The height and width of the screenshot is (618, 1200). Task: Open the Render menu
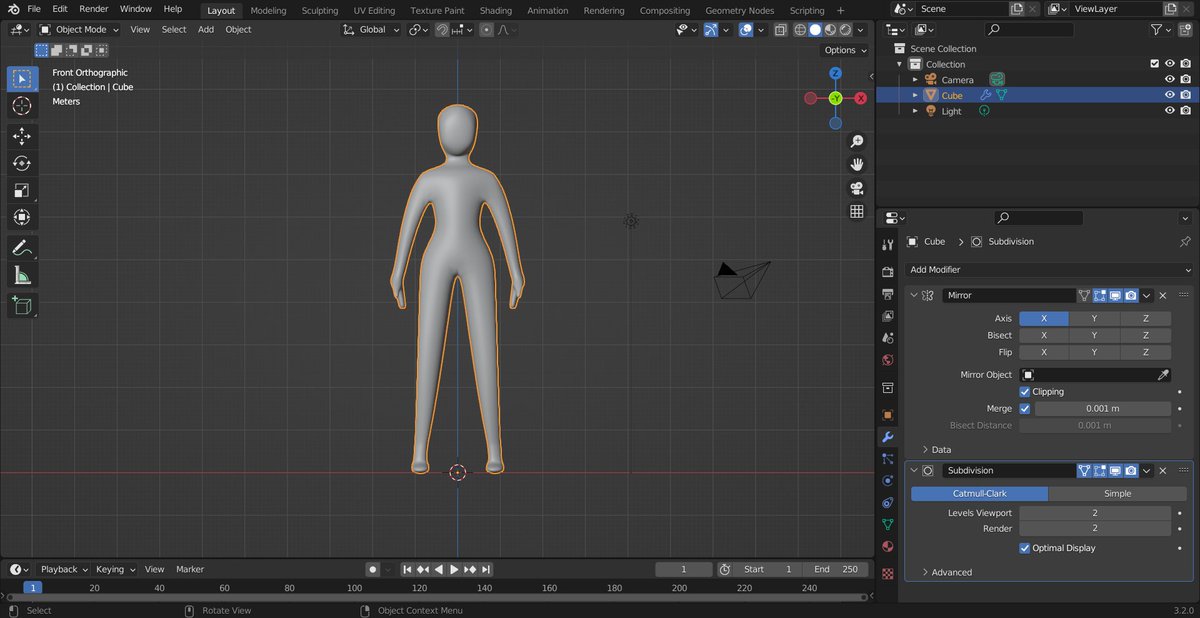pyautogui.click(x=93, y=9)
